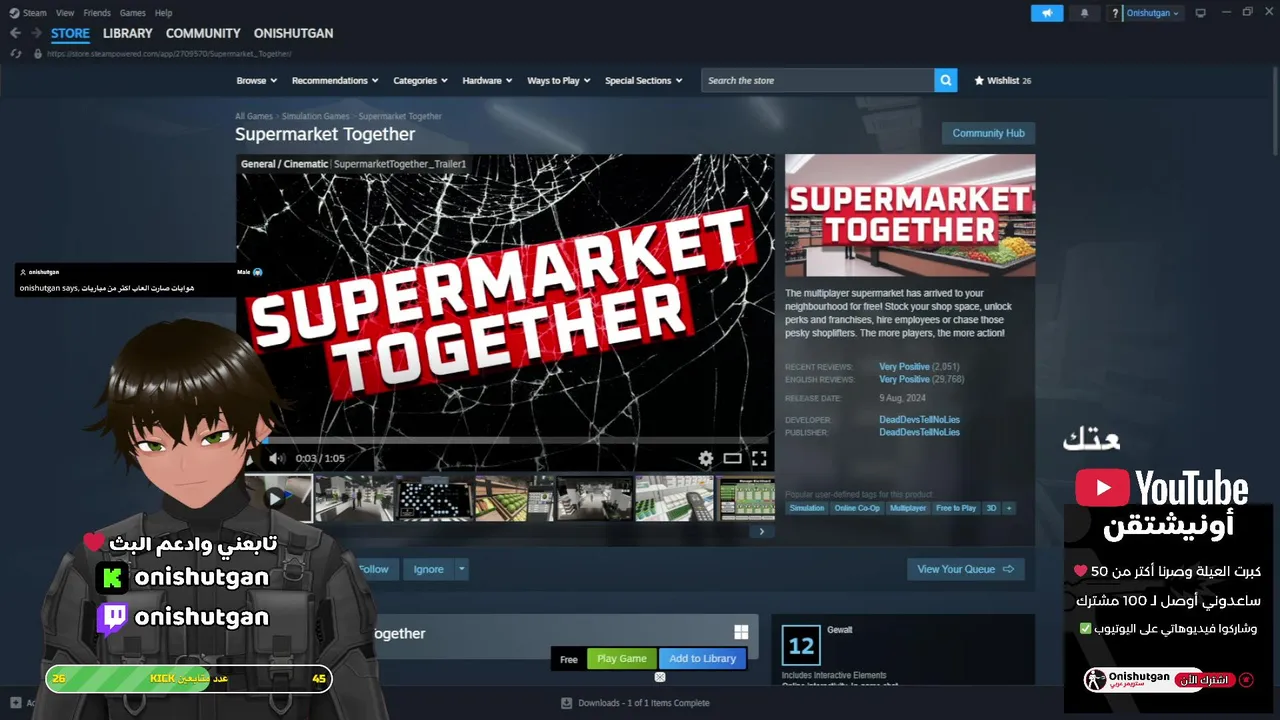Click the Community Hub button

tap(988, 133)
